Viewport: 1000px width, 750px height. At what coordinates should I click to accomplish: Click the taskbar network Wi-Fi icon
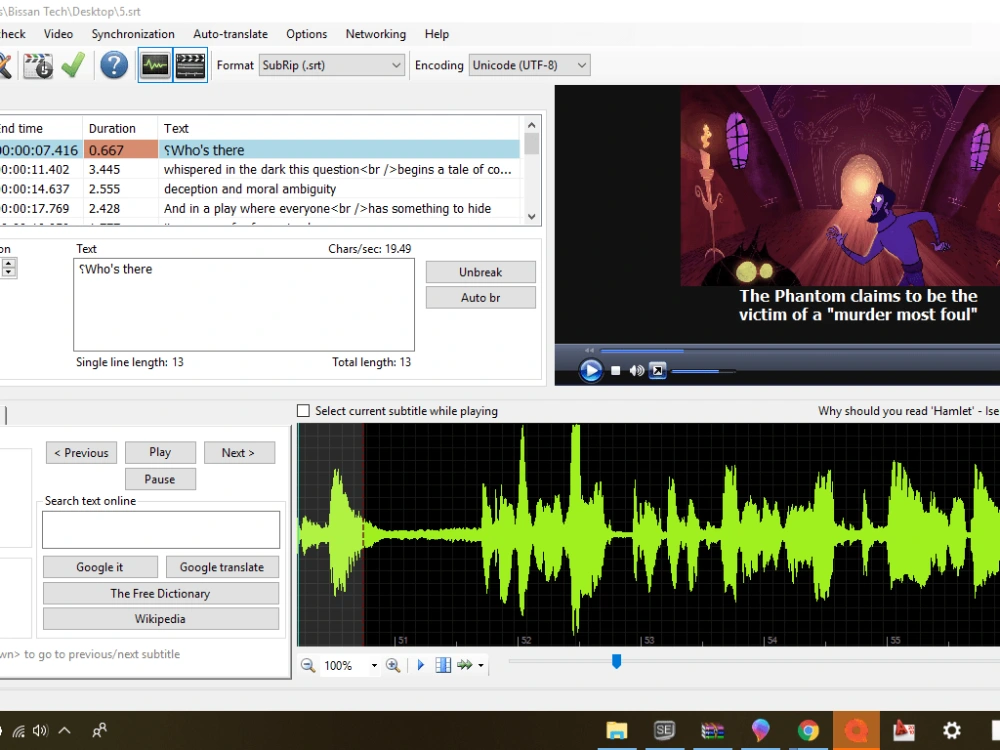[18, 731]
